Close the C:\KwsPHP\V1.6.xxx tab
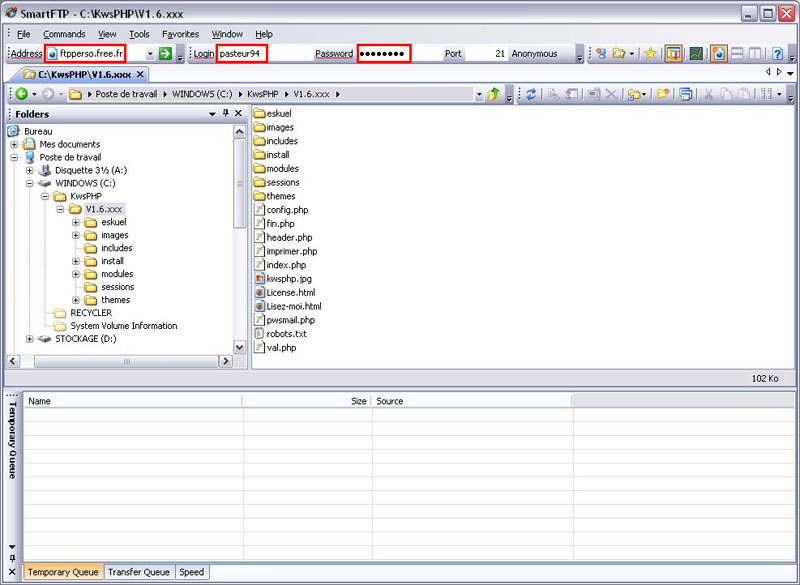The height and width of the screenshot is (585, 800). (x=140, y=74)
